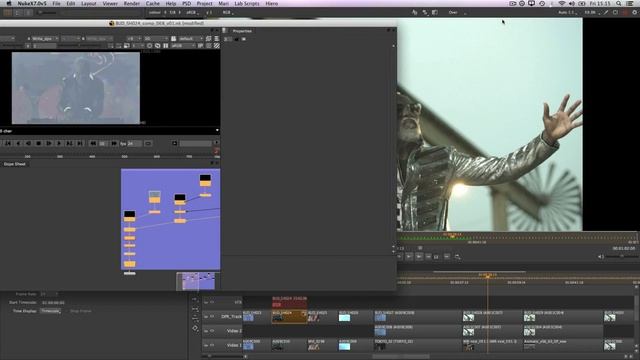Adjust the Hiero player volume slider

pos(622,257)
